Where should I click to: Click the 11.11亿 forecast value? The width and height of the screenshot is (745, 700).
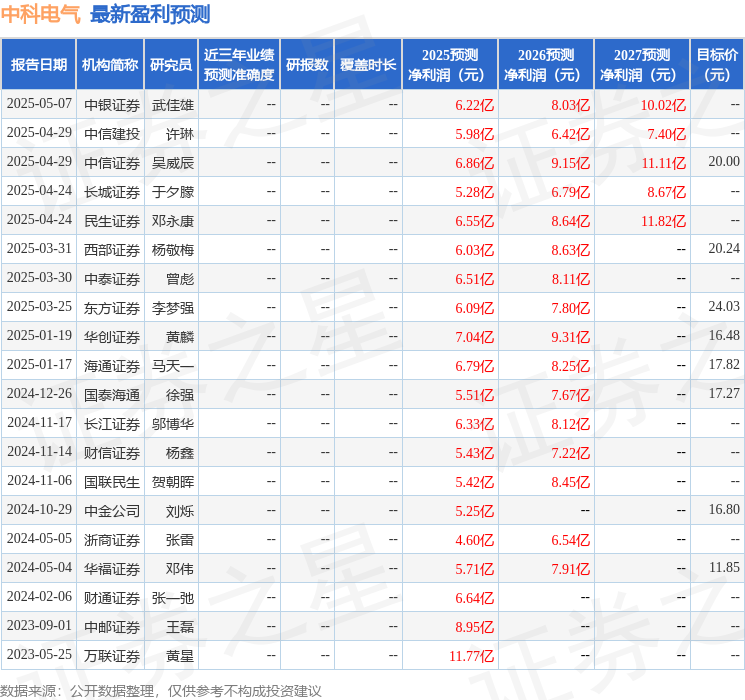[663, 163]
